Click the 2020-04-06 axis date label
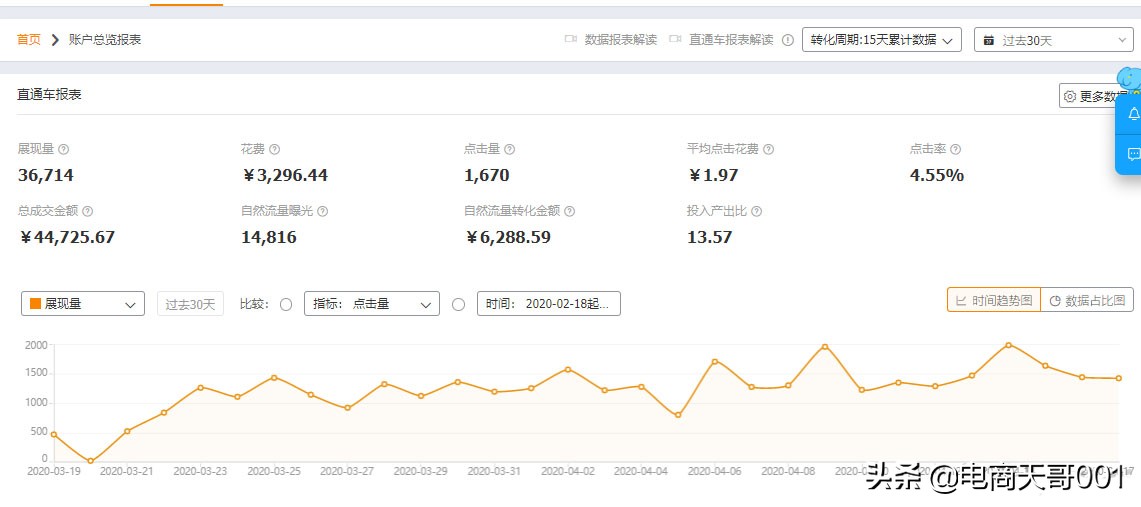The width and height of the screenshot is (1141, 507). [x=715, y=471]
